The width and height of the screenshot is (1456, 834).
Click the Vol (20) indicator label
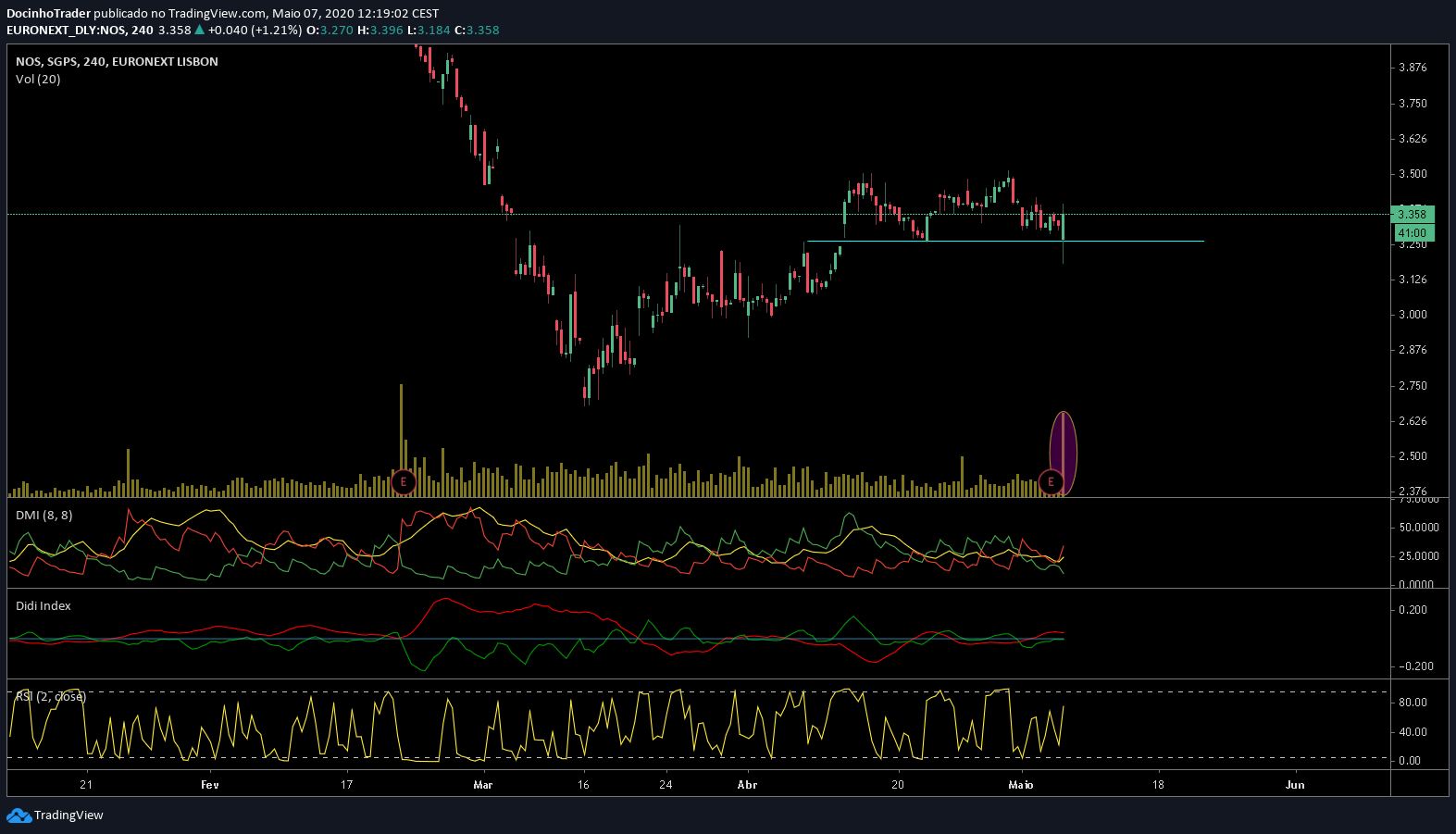pos(38,80)
